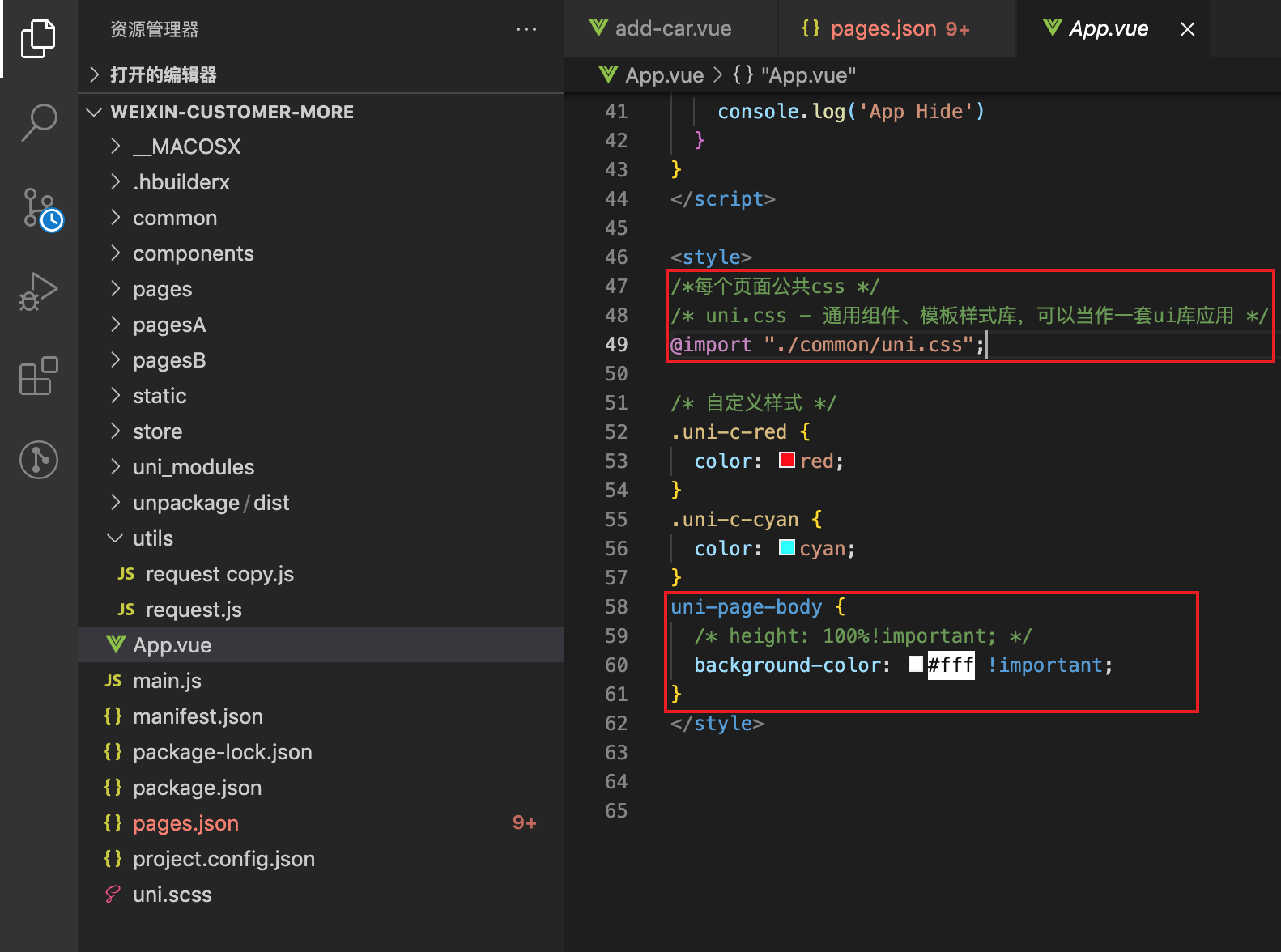
Task: Expand the uni_modules folder
Action: pyautogui.click(x=115, y=467)
